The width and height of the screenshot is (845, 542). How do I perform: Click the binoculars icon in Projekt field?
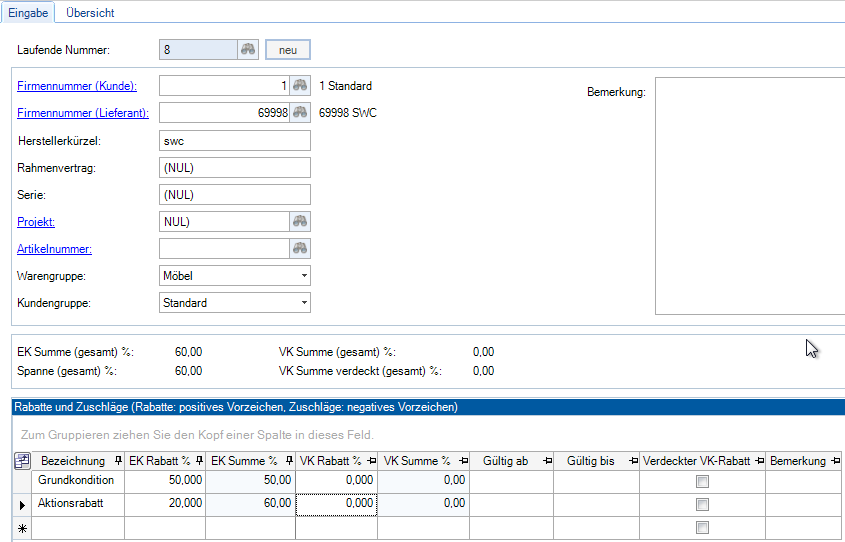[299, 221]
